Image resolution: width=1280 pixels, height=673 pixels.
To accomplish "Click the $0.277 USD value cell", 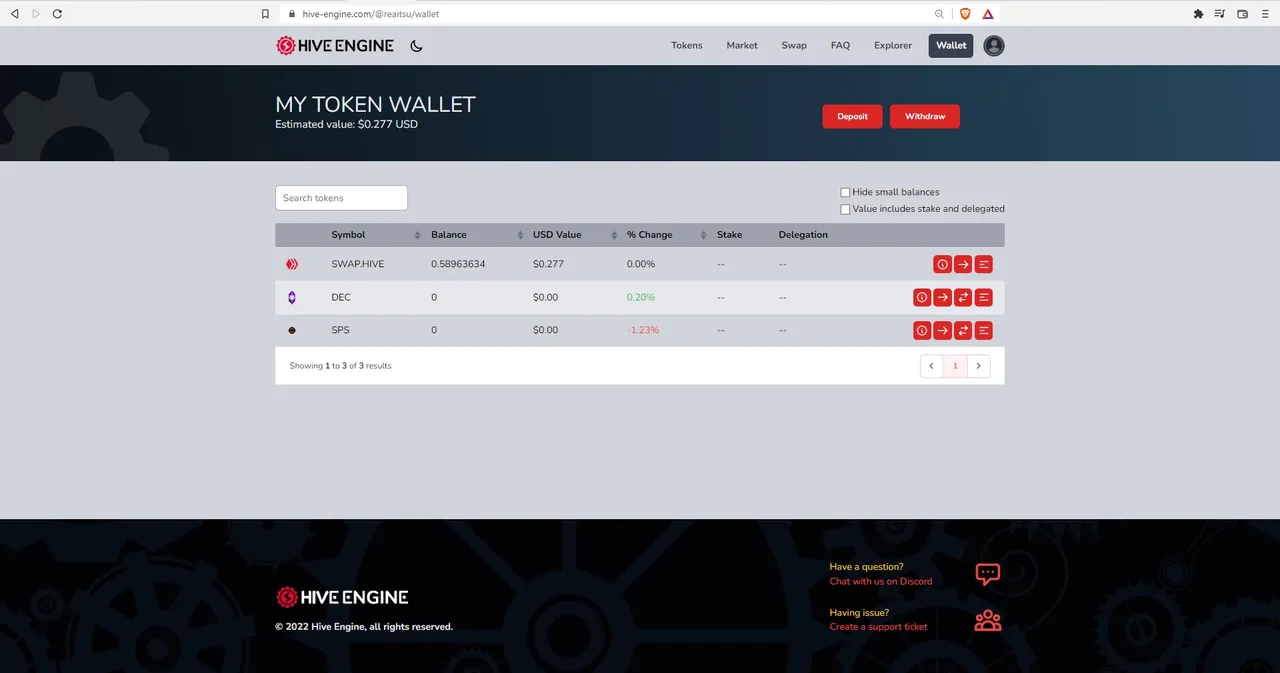I will tap(548, 264).
